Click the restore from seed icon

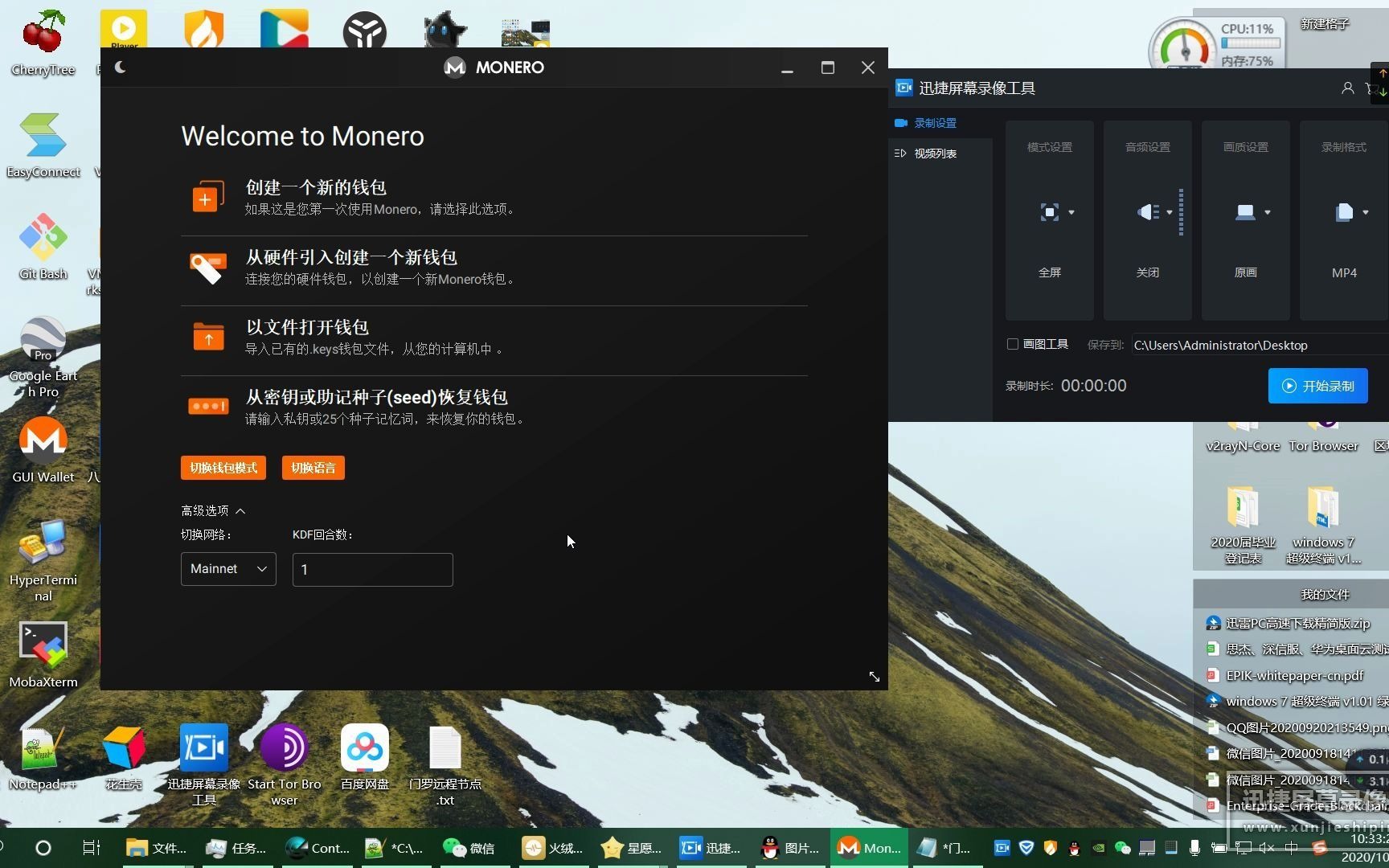(208, 406)
